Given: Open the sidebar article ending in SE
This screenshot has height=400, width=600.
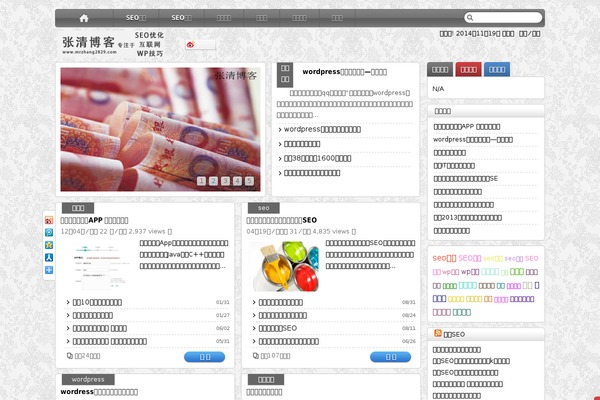Looking at the screenshot, I should click(465, 179).
